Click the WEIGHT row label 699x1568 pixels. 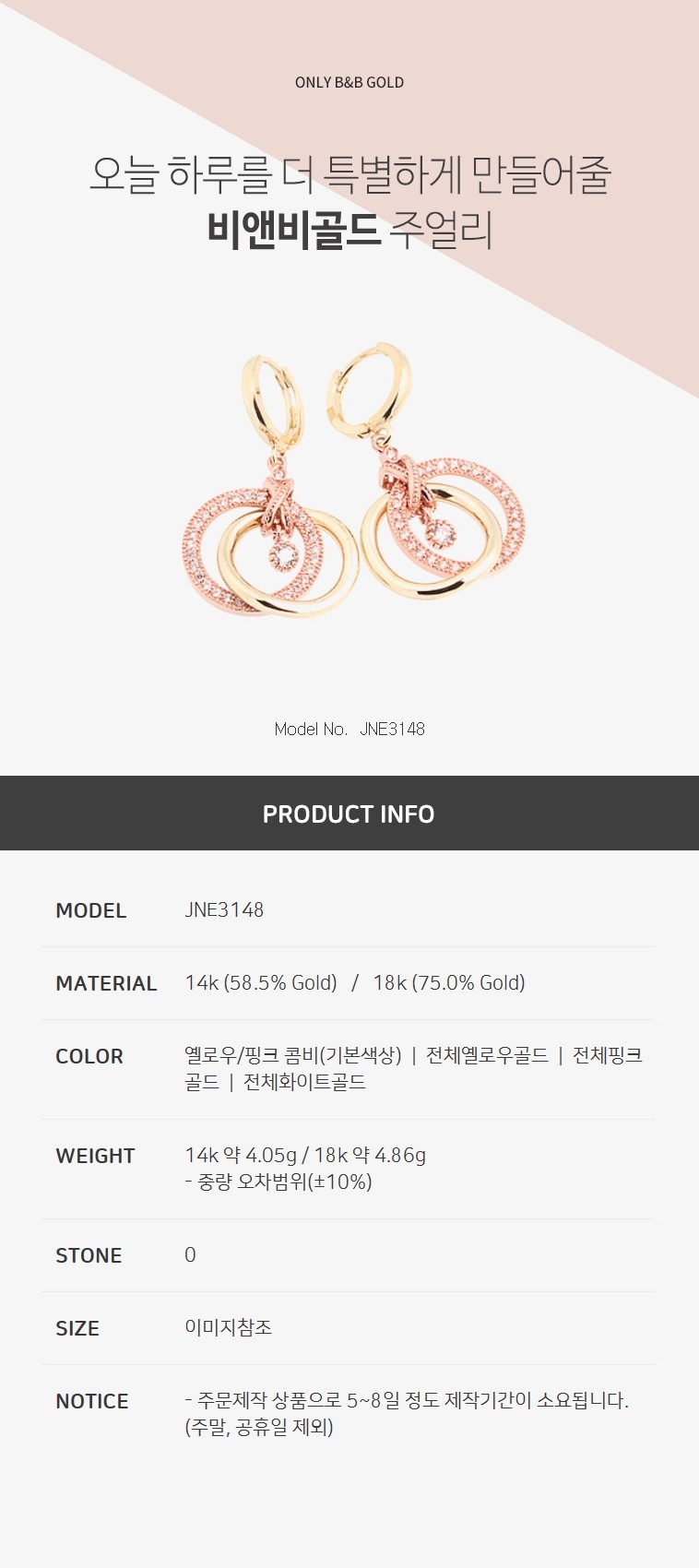pos(95,1156)
